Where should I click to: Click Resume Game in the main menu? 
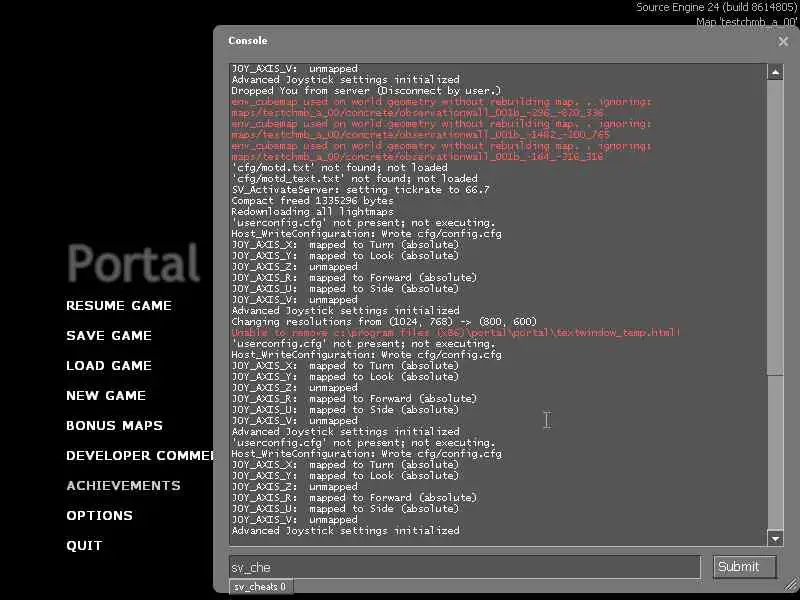119,306
